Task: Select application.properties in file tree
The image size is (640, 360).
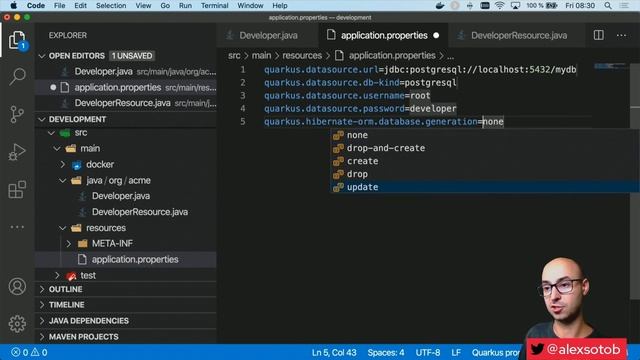Action: click(x=126, y=260)
